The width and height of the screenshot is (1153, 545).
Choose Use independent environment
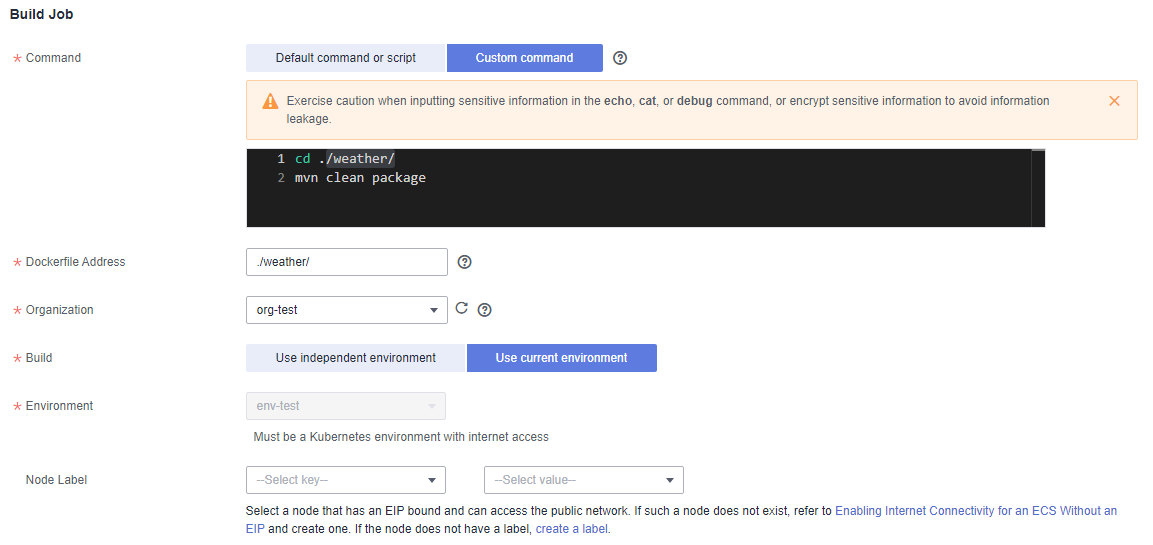pos(356,358)
